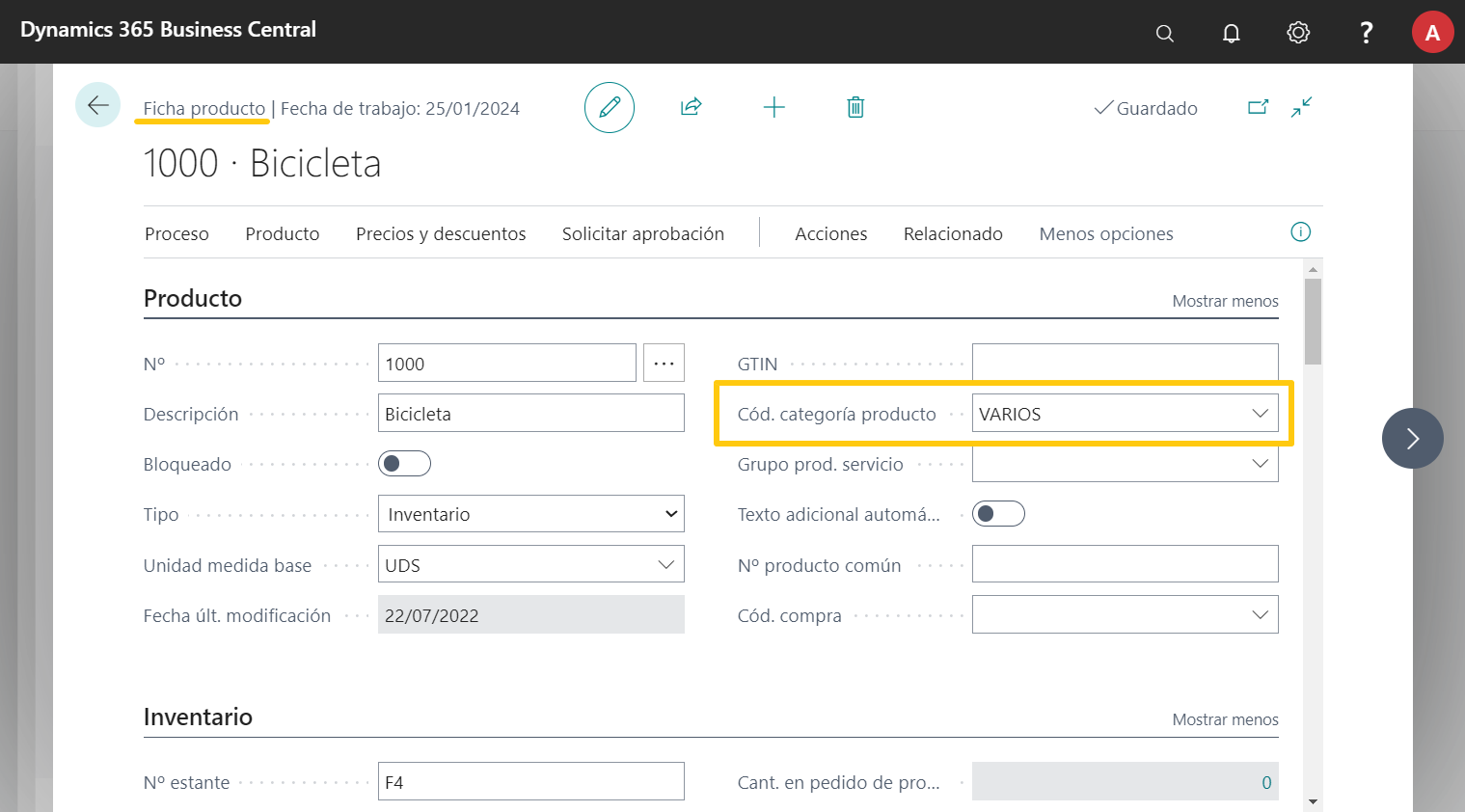Open settings gear icon
This screenshot has height=812, width=1465.
point(1298,33)
